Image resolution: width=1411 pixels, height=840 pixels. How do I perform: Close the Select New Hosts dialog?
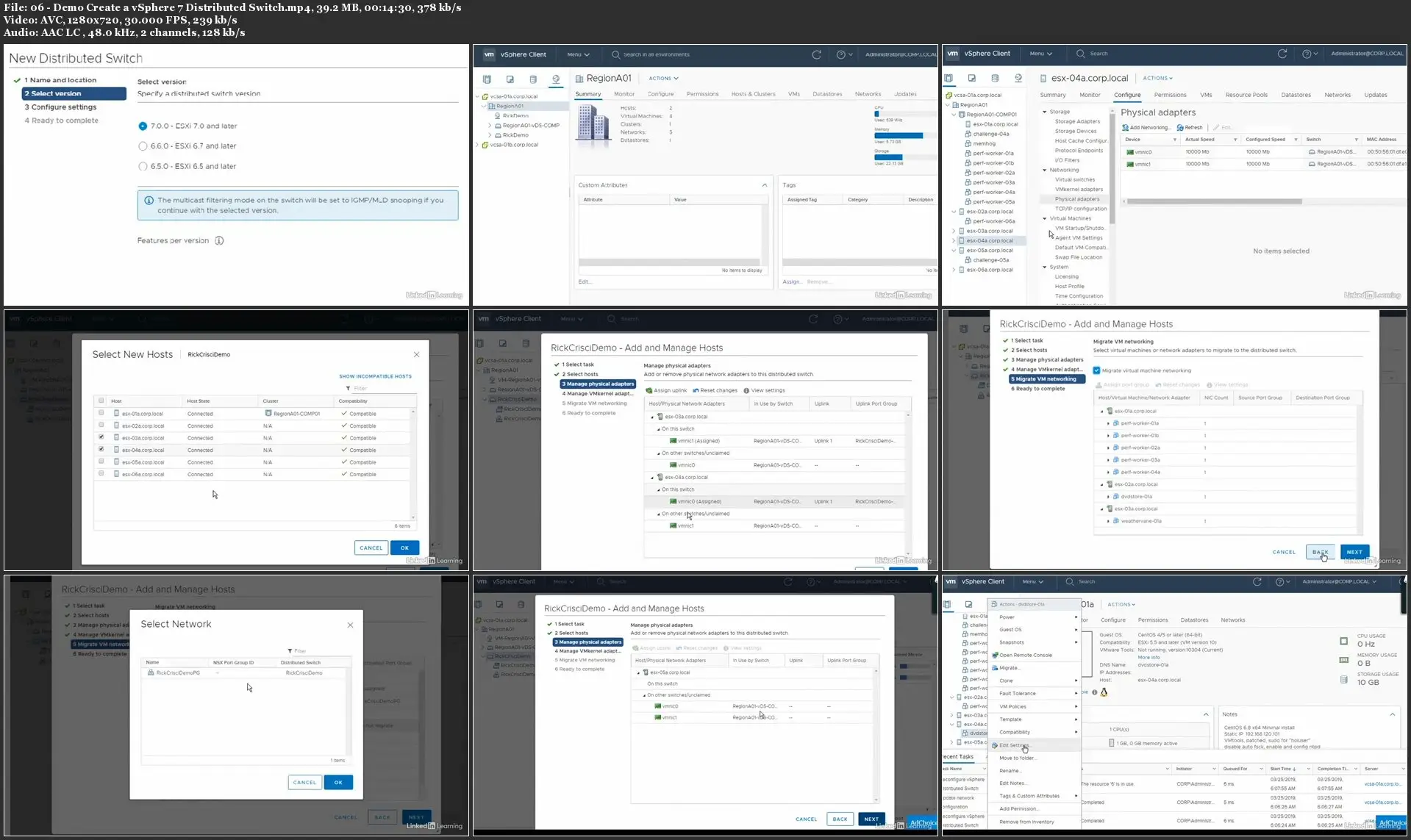point(416,354)
